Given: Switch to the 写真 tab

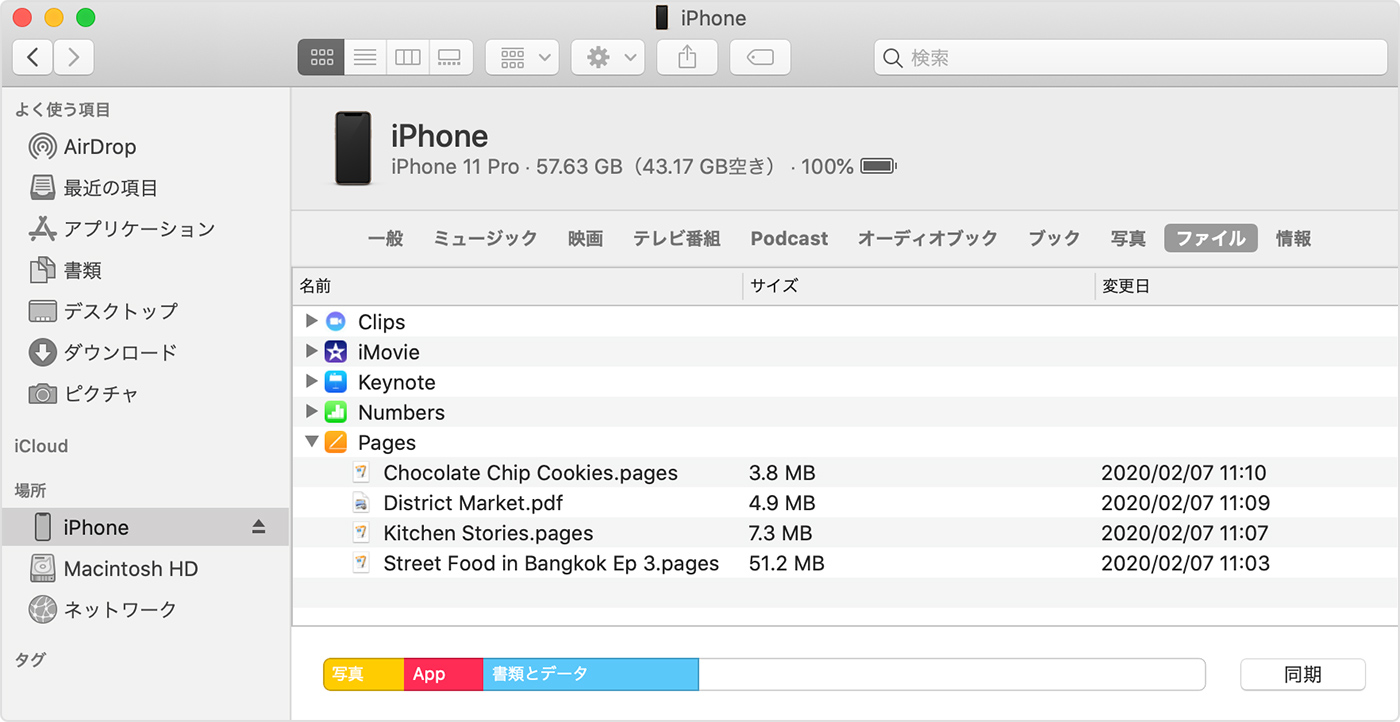Looking at the screenshot, I should 1128,238.
